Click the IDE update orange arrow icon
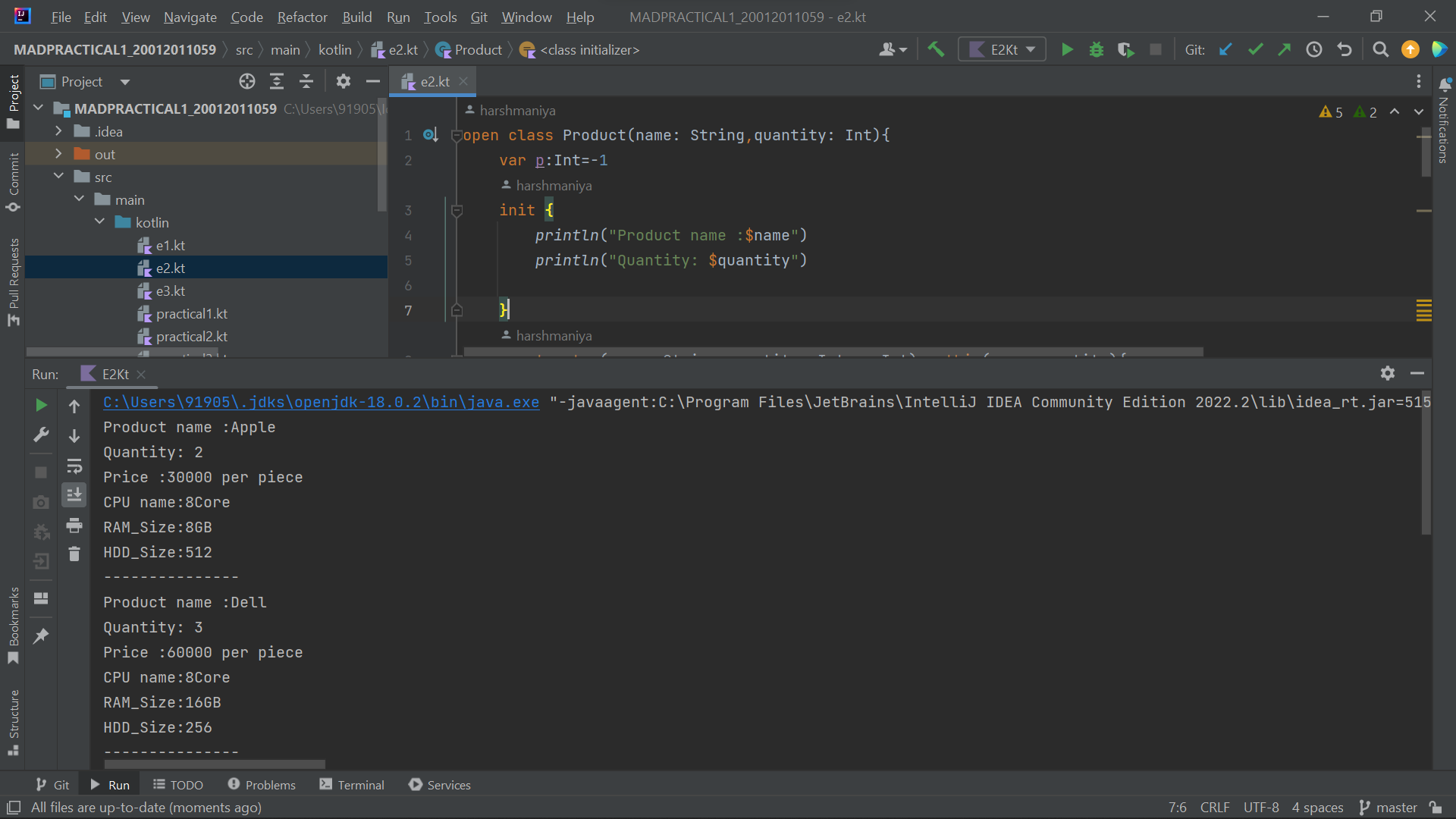The image size is (1456, 819). (x=1410, y=49)
